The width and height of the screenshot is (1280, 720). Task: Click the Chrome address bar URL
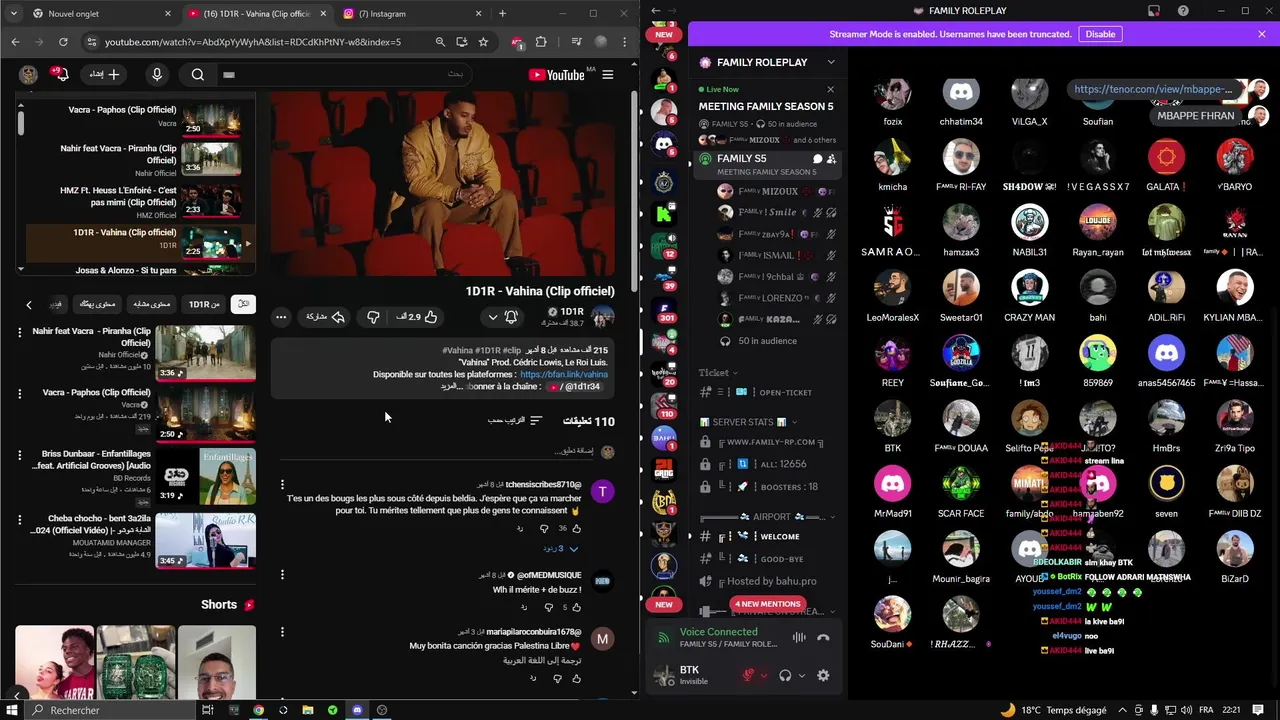tap(253, 42)
